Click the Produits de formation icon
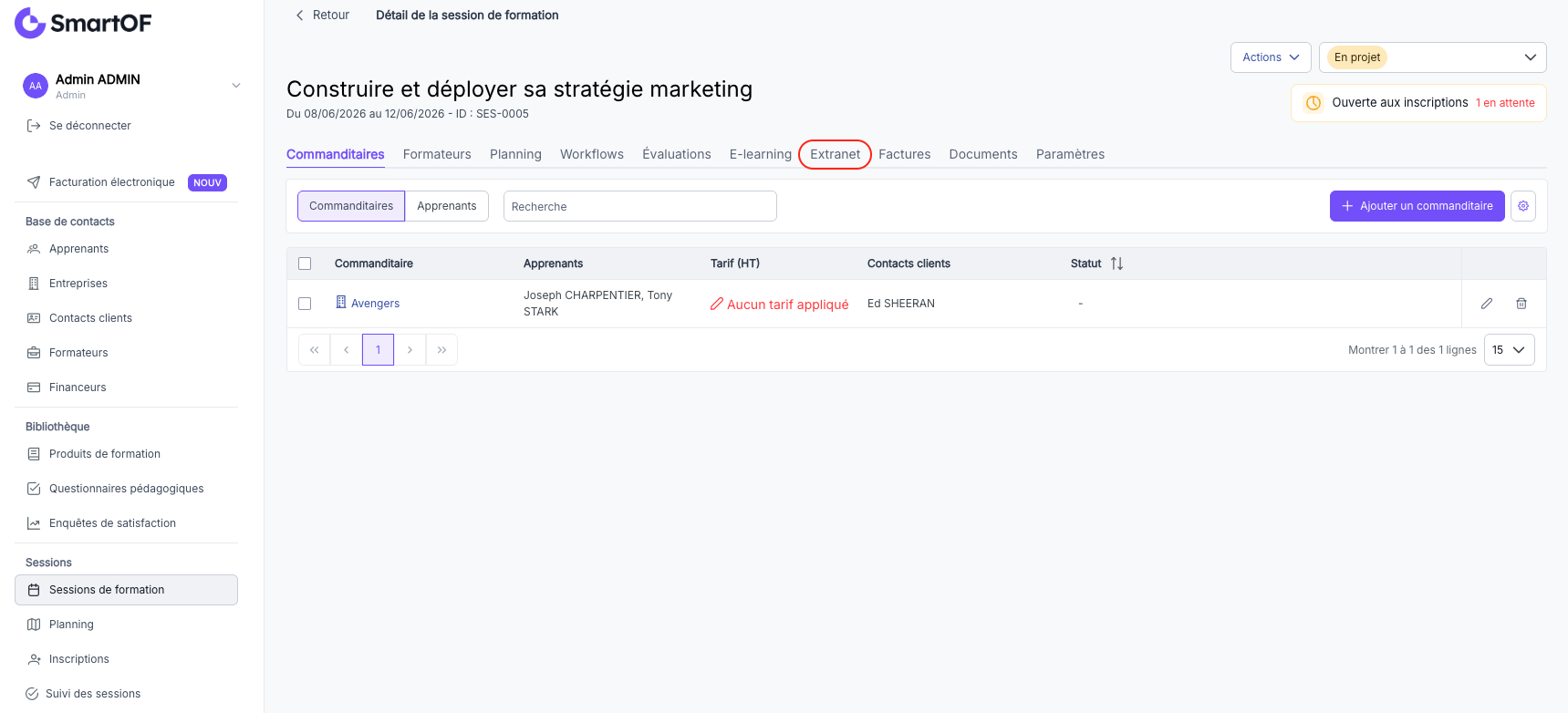1568x713 pixels. click(34, 454)
